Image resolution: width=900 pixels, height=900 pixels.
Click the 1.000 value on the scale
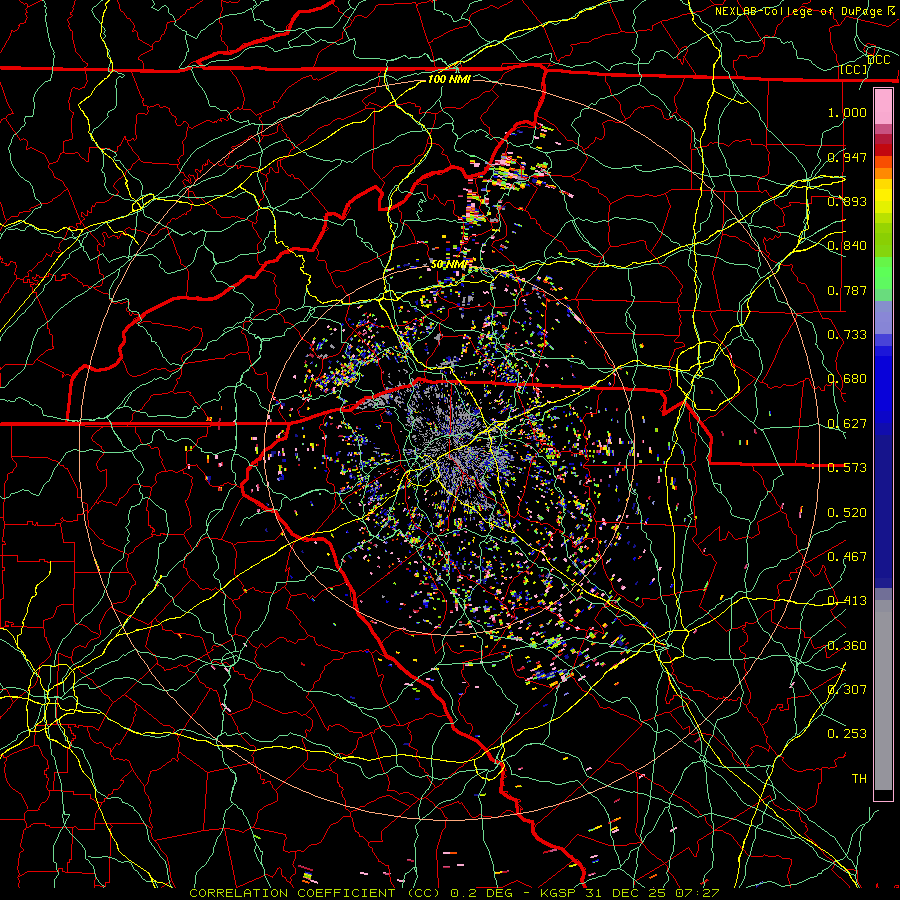point(847,112)
